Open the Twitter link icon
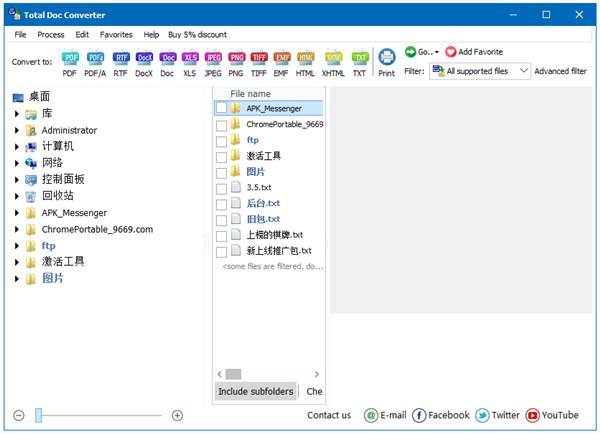The height and width of the screenshot is (434, 600). pos(482,415)
